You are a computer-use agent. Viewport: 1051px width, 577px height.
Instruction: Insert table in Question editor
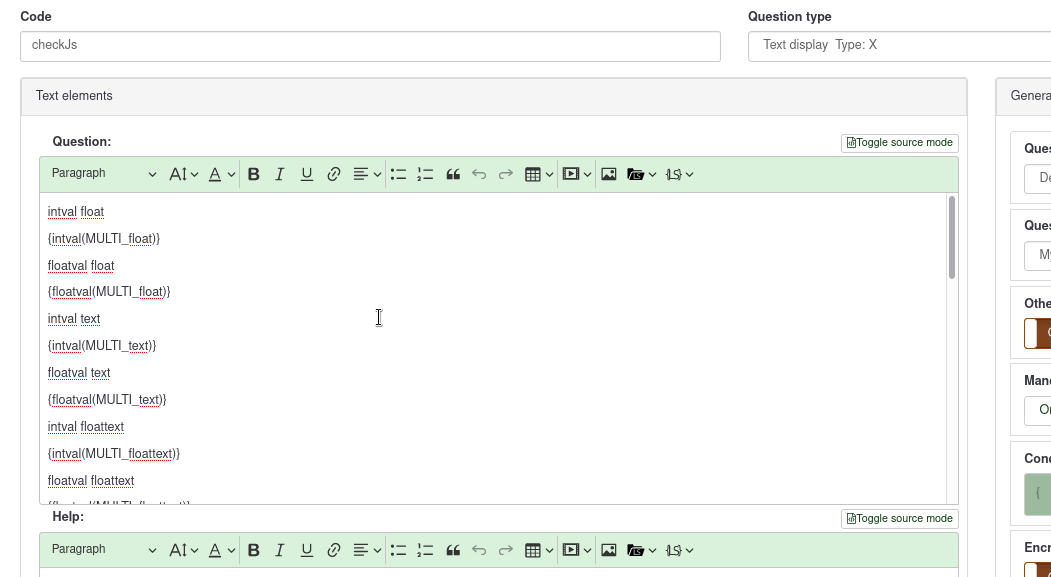[x=539, y=174]
